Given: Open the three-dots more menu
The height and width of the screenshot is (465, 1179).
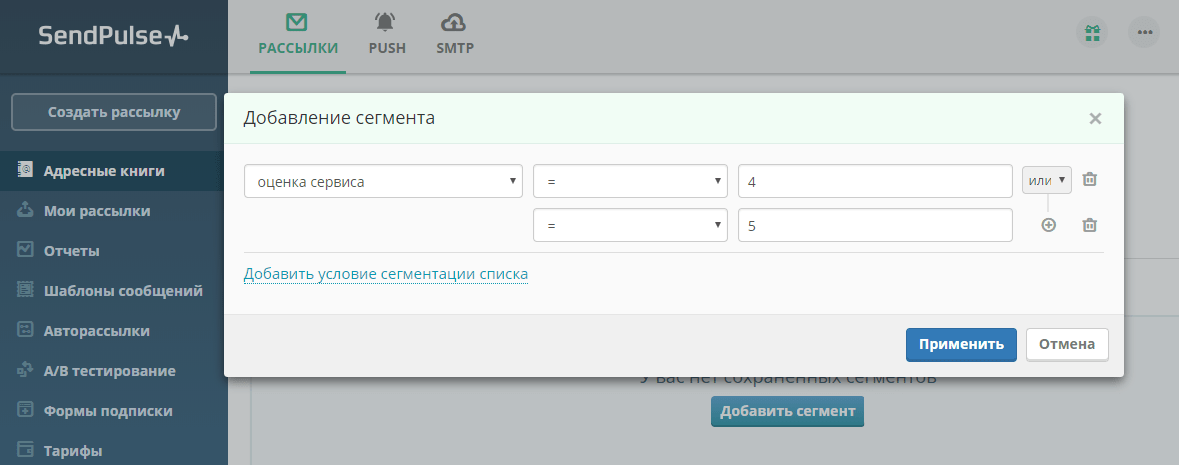Looking at the screenshot, I should [1144, 32].
